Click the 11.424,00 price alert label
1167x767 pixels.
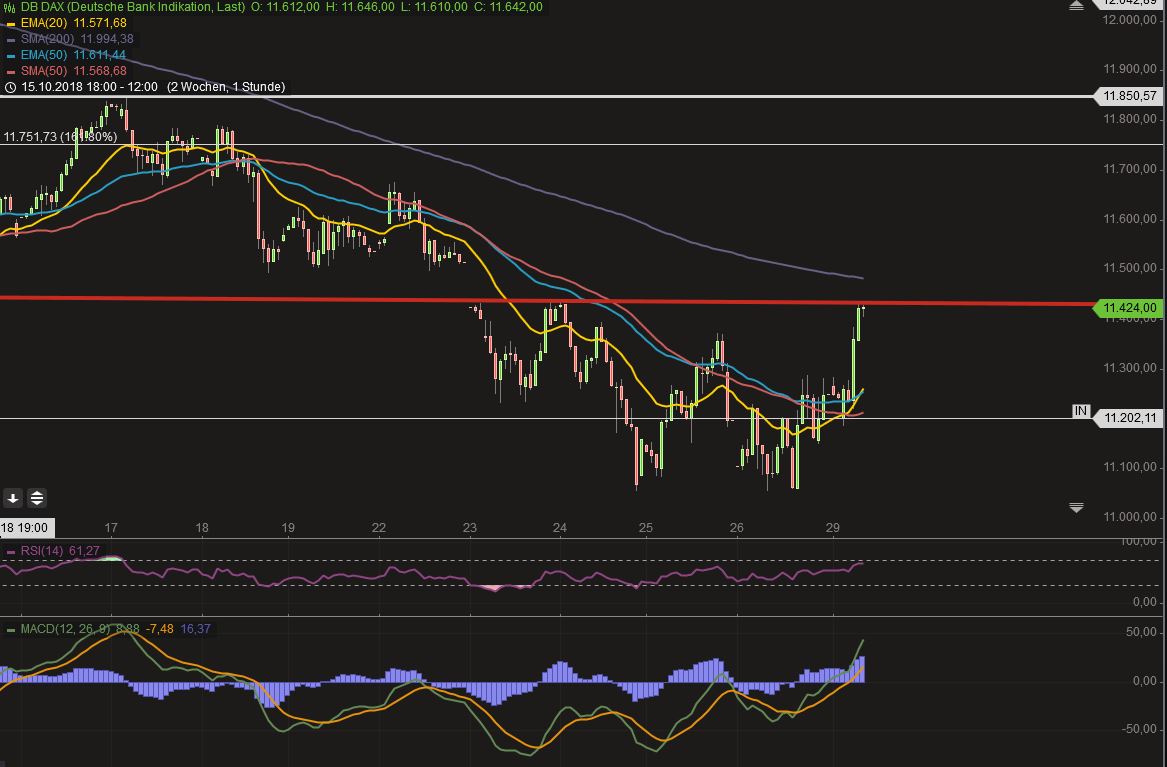click(1128, 308)
